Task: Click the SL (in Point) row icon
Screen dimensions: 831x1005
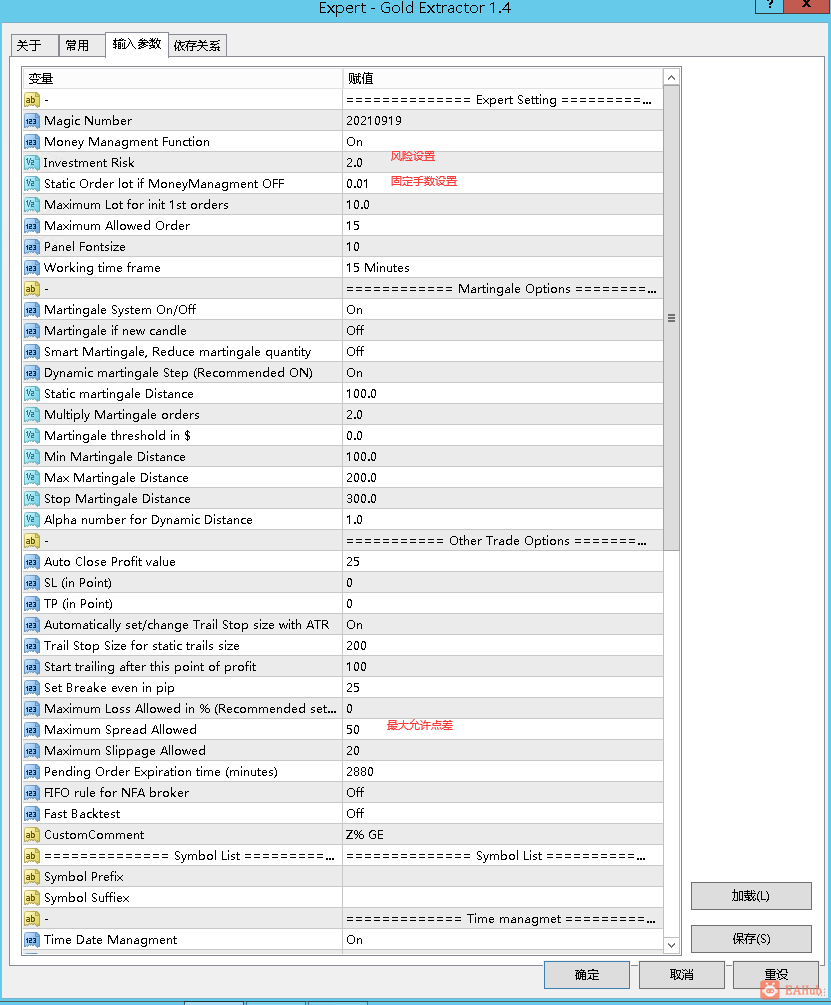Action: click(31, 583)
